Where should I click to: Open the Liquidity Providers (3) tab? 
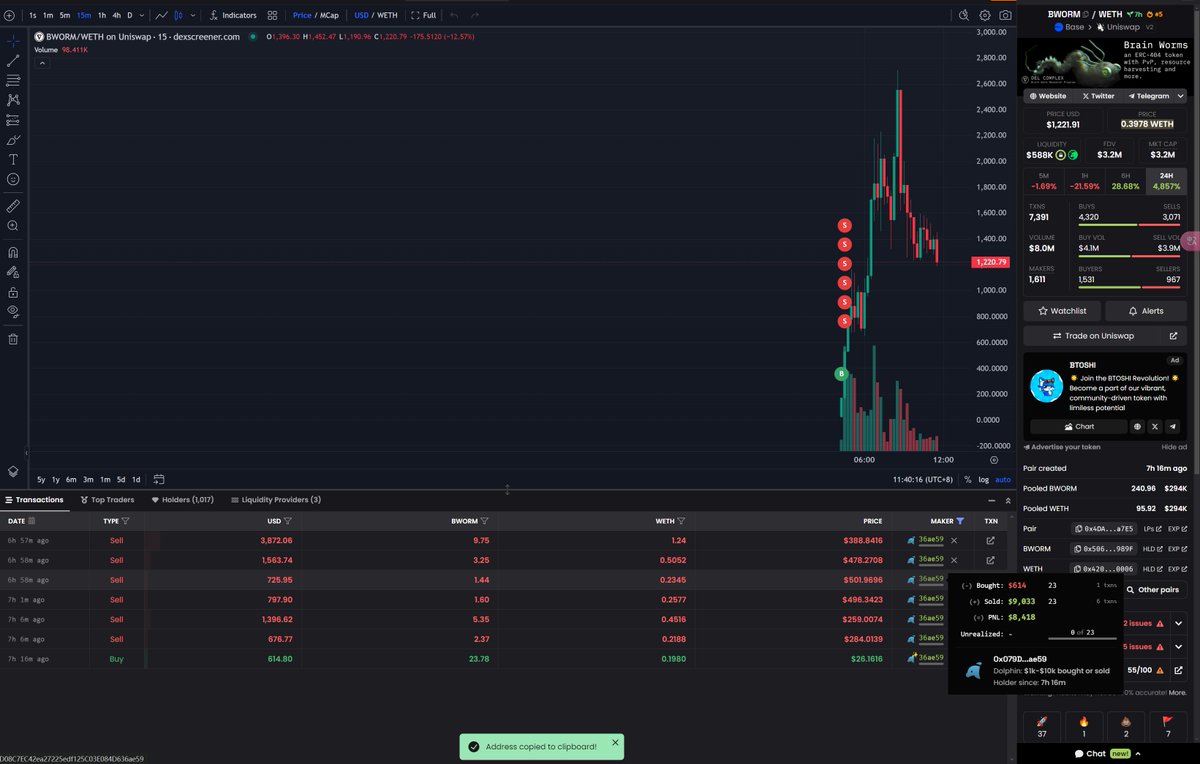point(275,499)
